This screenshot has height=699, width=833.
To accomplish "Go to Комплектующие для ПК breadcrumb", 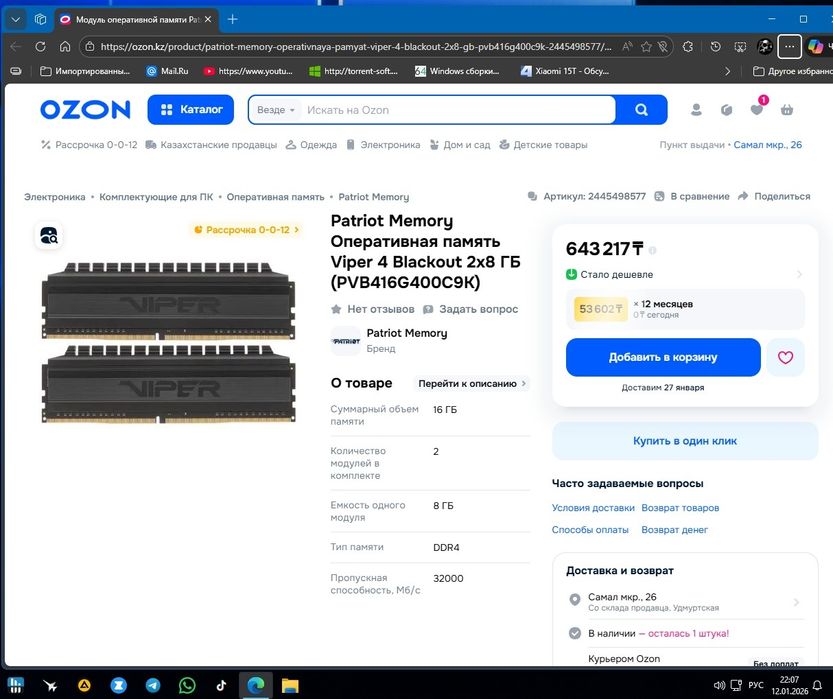I will pos(156,197).
